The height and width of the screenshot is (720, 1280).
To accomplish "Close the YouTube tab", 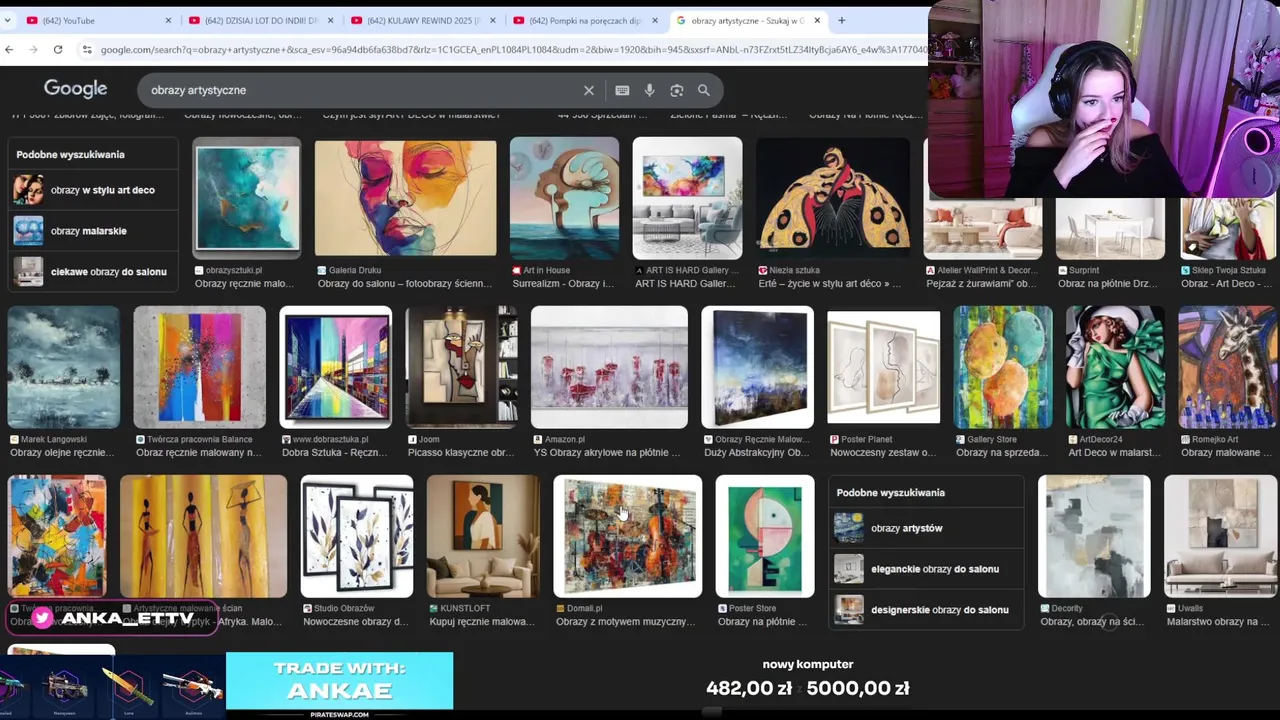I will pos(168,20).
